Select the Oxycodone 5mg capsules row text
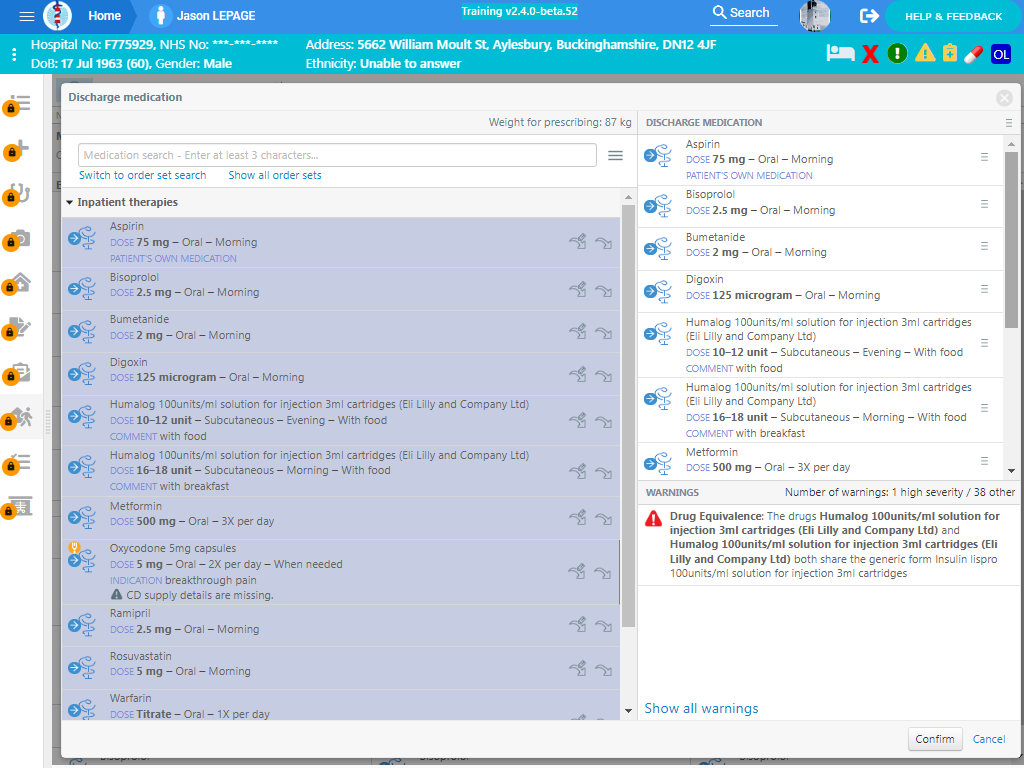 pyautogui.click(x=173, y=549)
